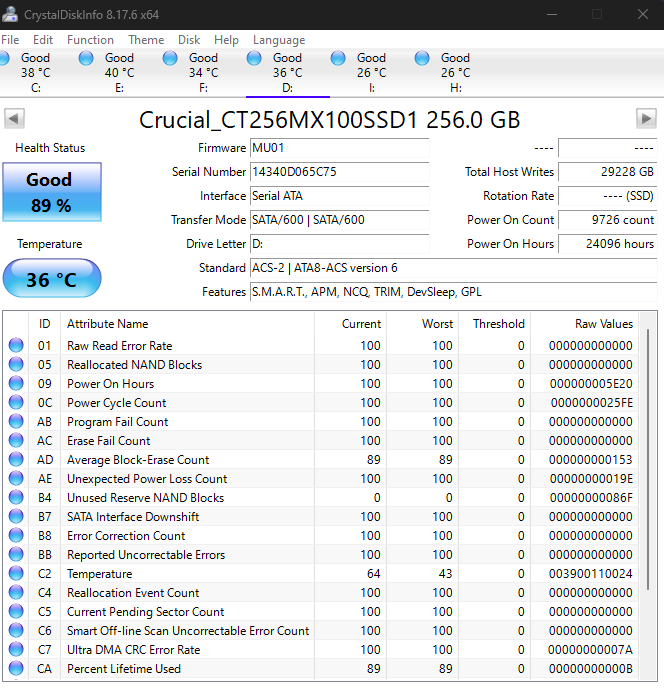Image resolution: width=664 pixels, height=688 pixels.
Task: Click the Rotation Rate value (SSD)
Action: tap(608, 196)
